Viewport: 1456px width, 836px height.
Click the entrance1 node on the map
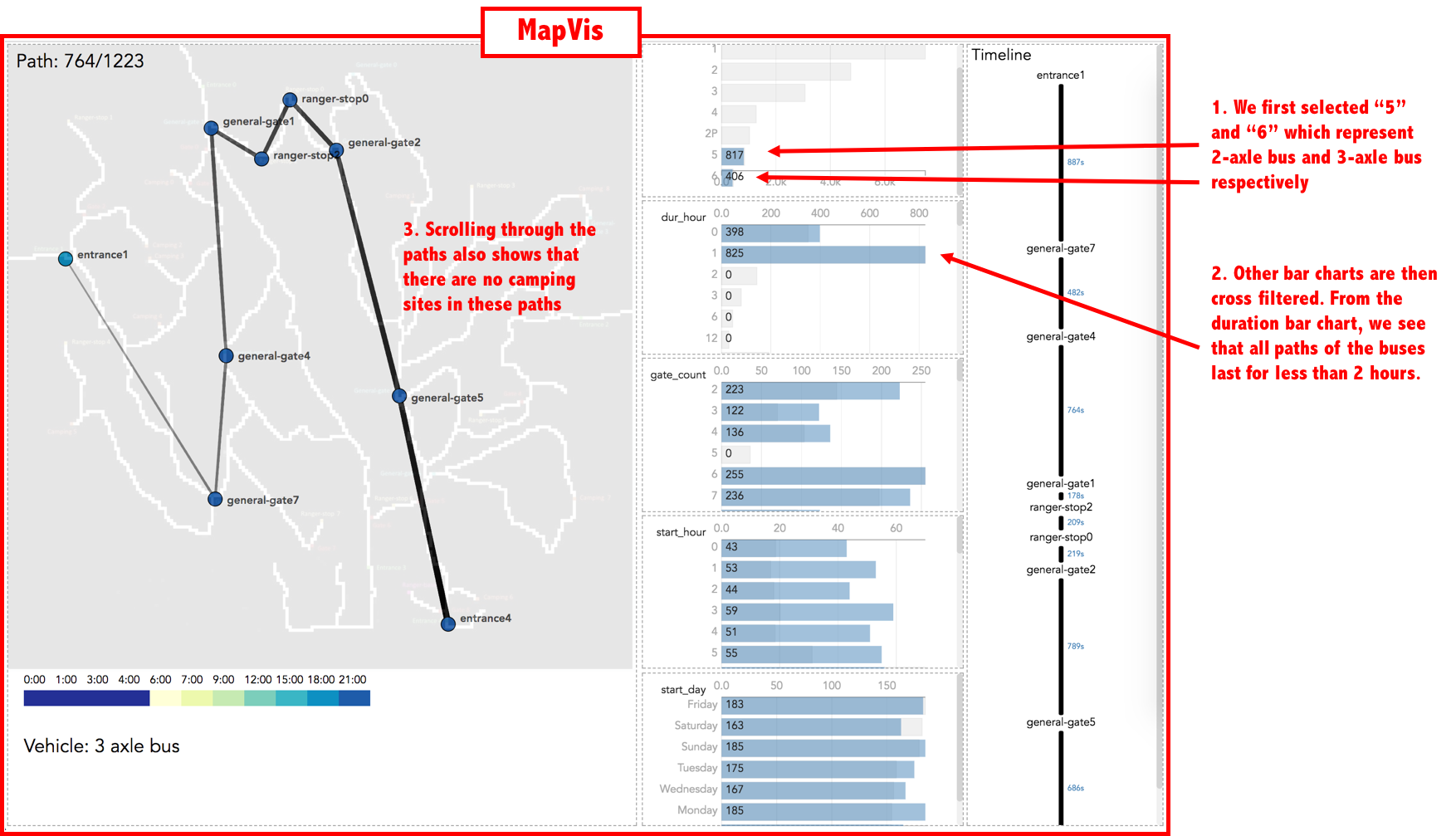(66, 259)
